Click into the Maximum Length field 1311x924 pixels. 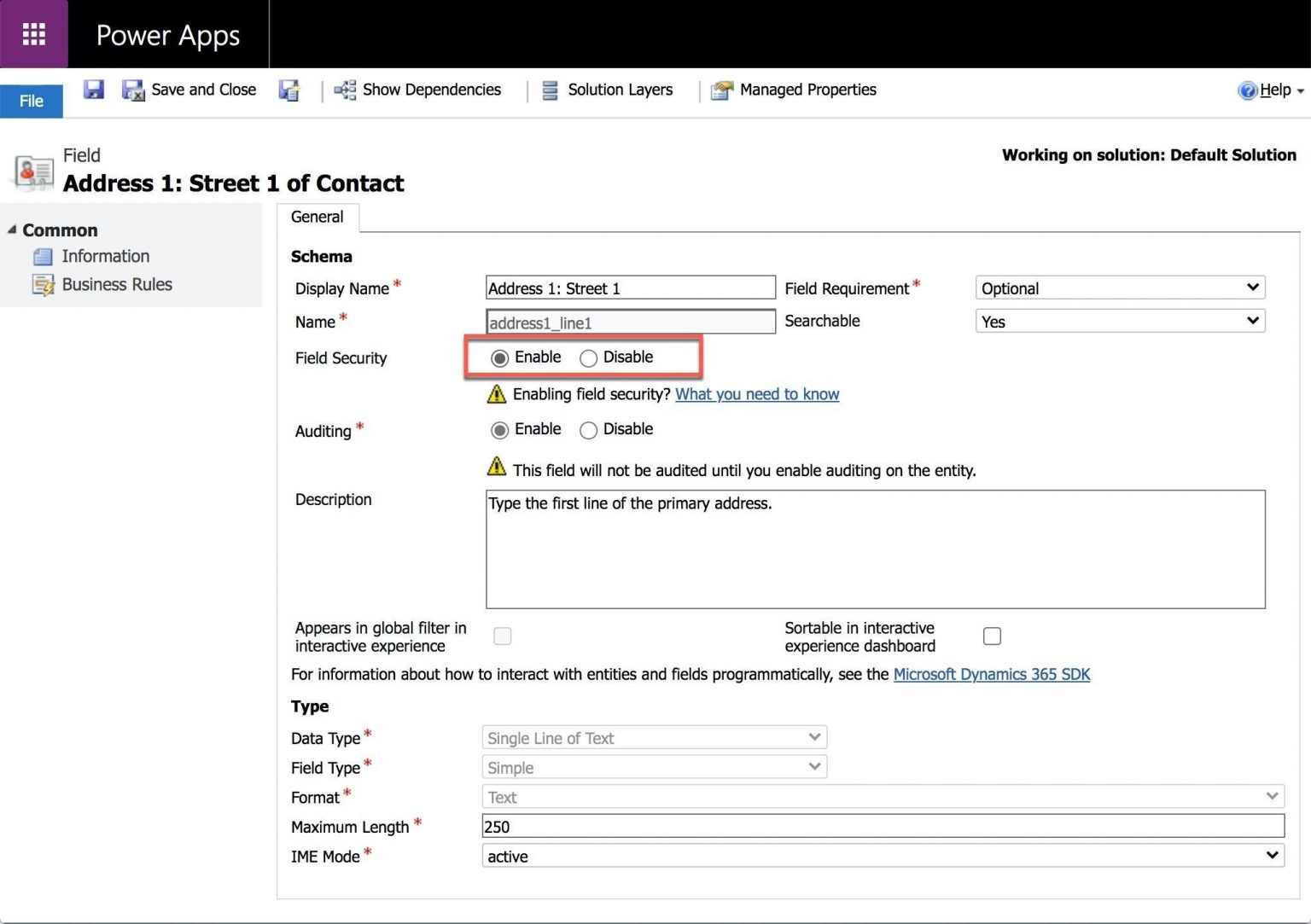(883, 826)
